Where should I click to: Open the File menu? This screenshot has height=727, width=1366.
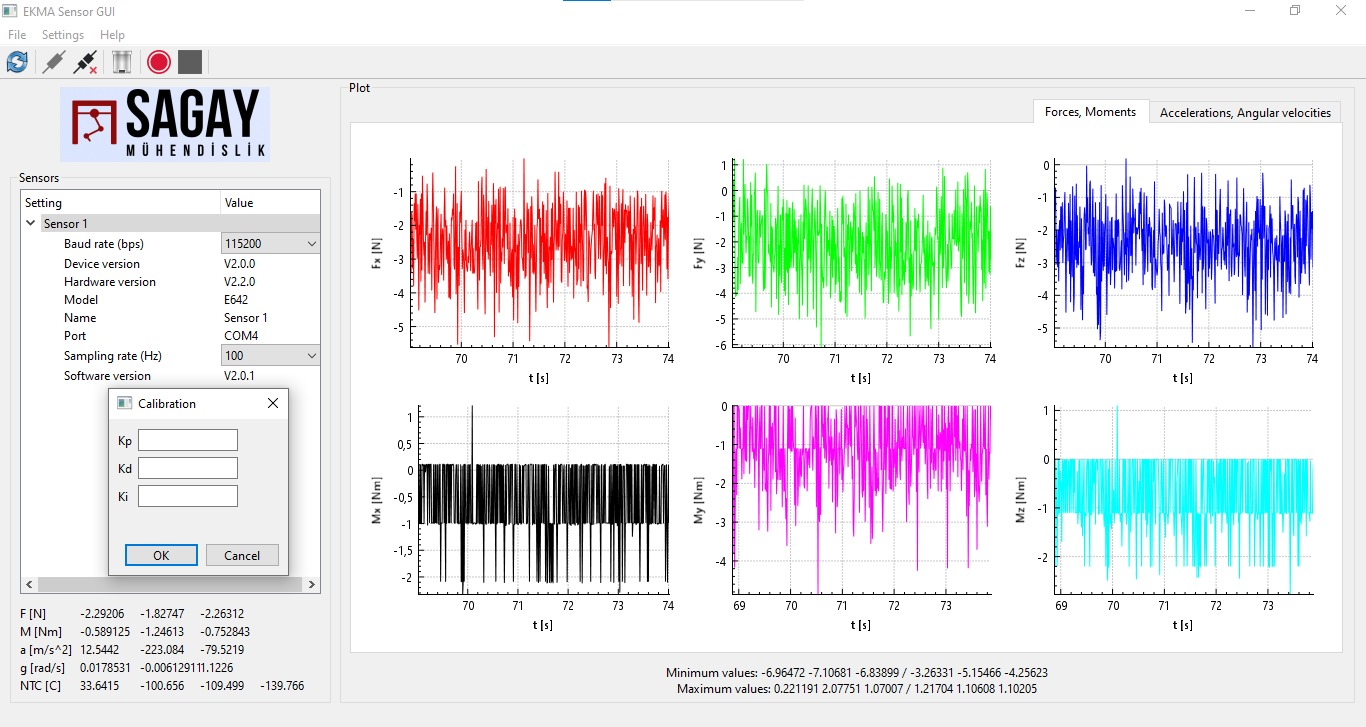point(17,35)
